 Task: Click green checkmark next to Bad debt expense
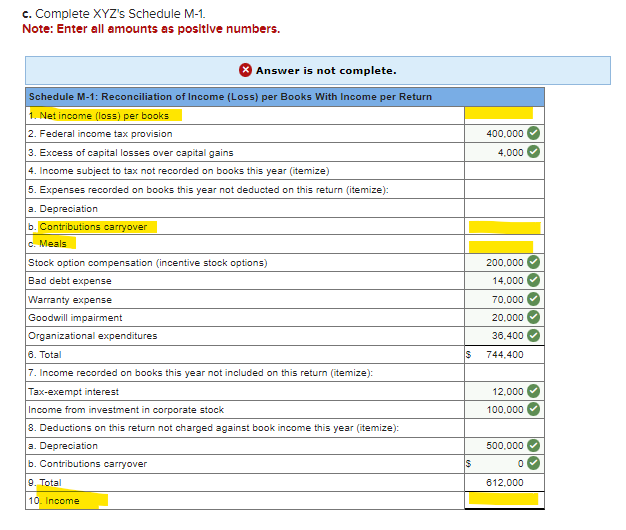point(533,280)
